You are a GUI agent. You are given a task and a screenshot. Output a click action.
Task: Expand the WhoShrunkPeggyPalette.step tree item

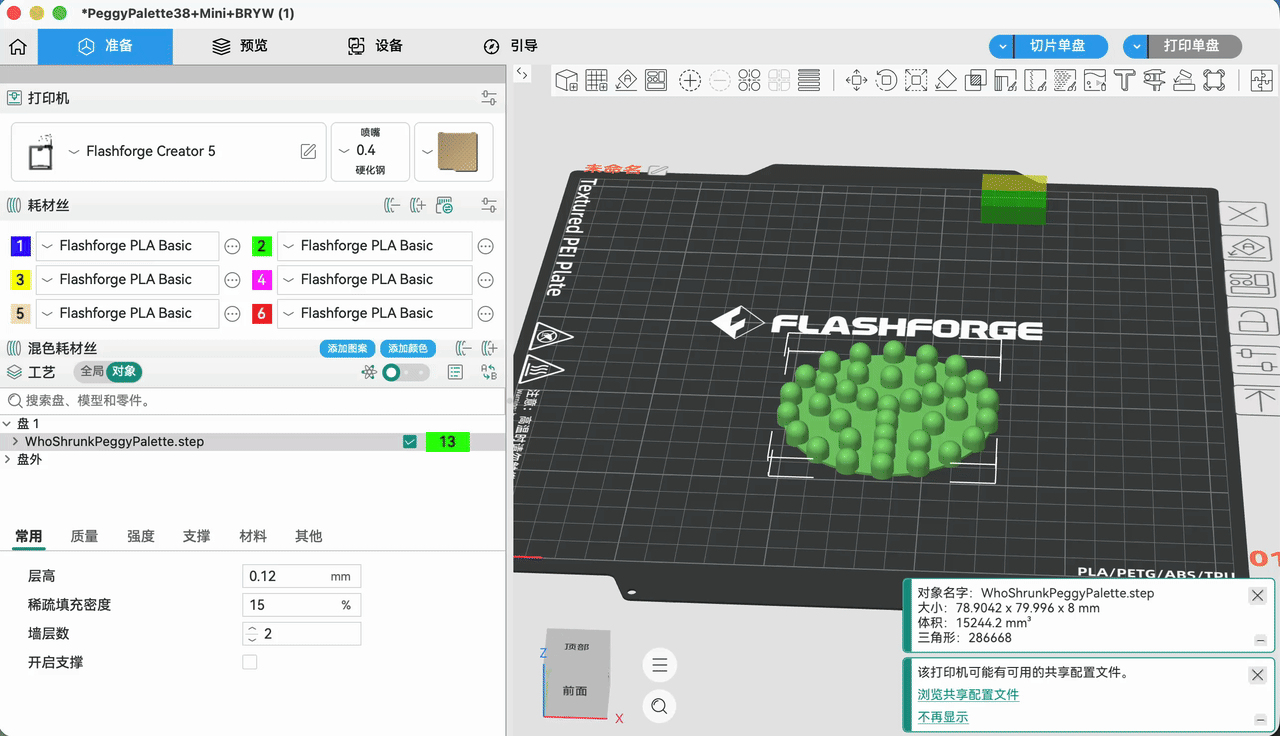[15, 441]
